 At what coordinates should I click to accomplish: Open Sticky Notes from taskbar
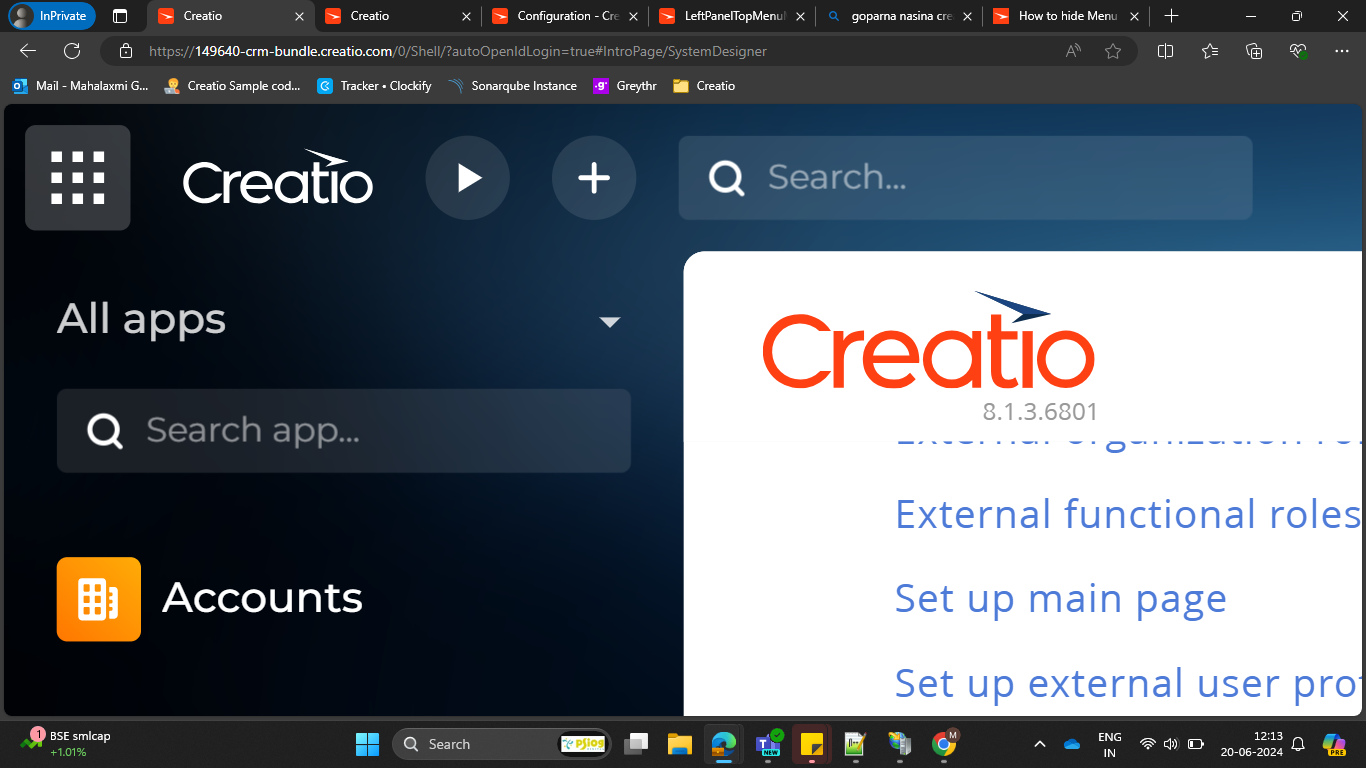pyautogui.click(x=812, y=744)
